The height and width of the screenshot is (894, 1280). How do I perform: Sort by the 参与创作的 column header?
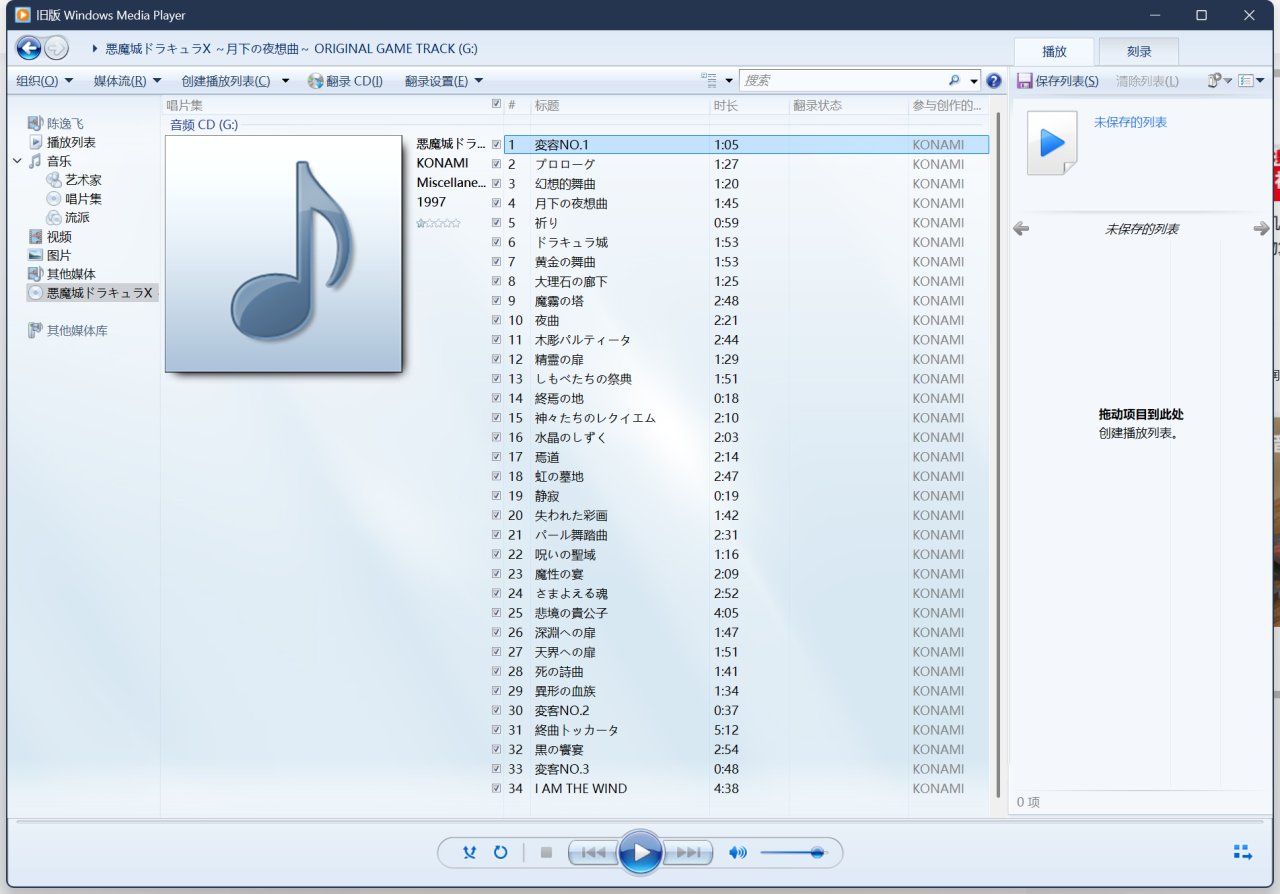(947, 105)
